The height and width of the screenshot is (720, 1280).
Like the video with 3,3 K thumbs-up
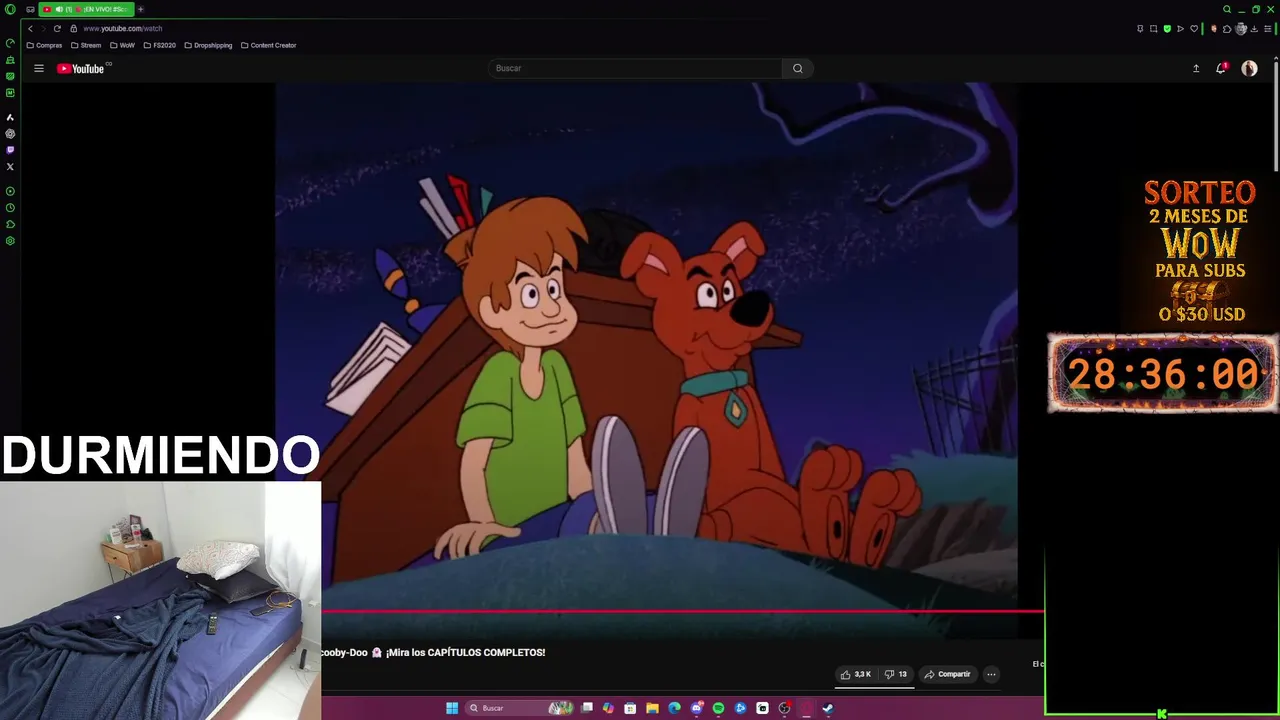[855, 674]
